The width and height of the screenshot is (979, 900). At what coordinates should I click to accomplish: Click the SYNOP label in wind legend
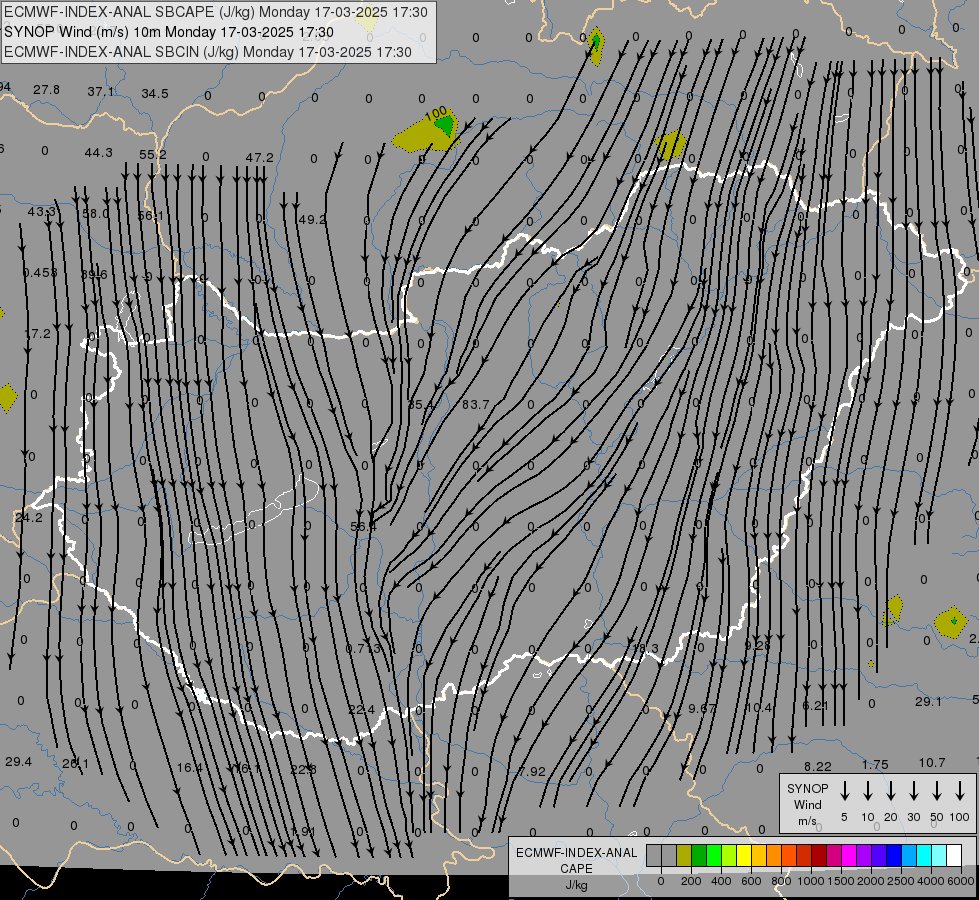[807, 788]
